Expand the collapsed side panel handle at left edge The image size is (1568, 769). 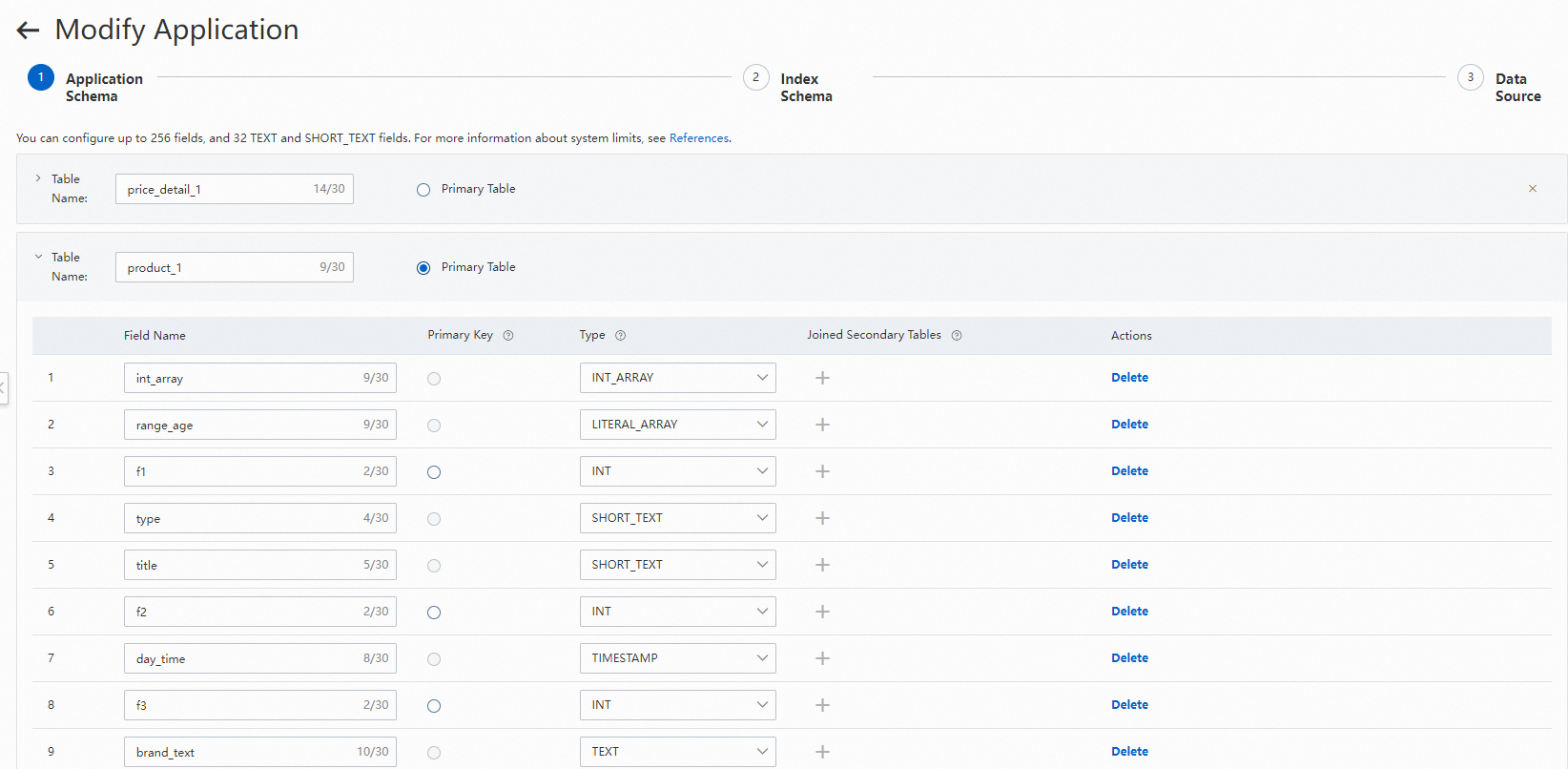point(4,388)
